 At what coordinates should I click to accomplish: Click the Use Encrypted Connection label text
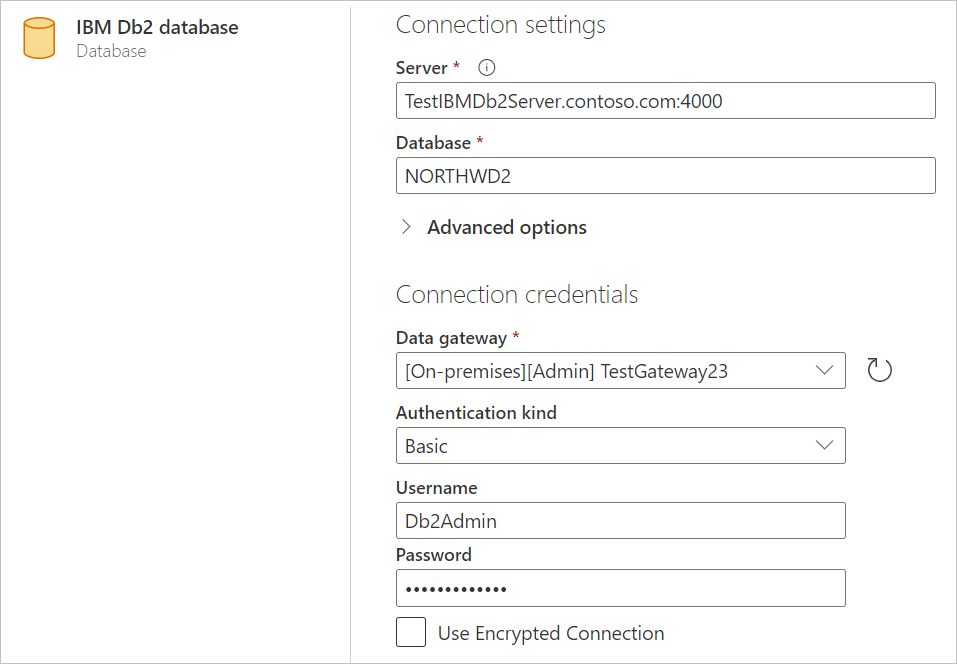tap(551, 633)
